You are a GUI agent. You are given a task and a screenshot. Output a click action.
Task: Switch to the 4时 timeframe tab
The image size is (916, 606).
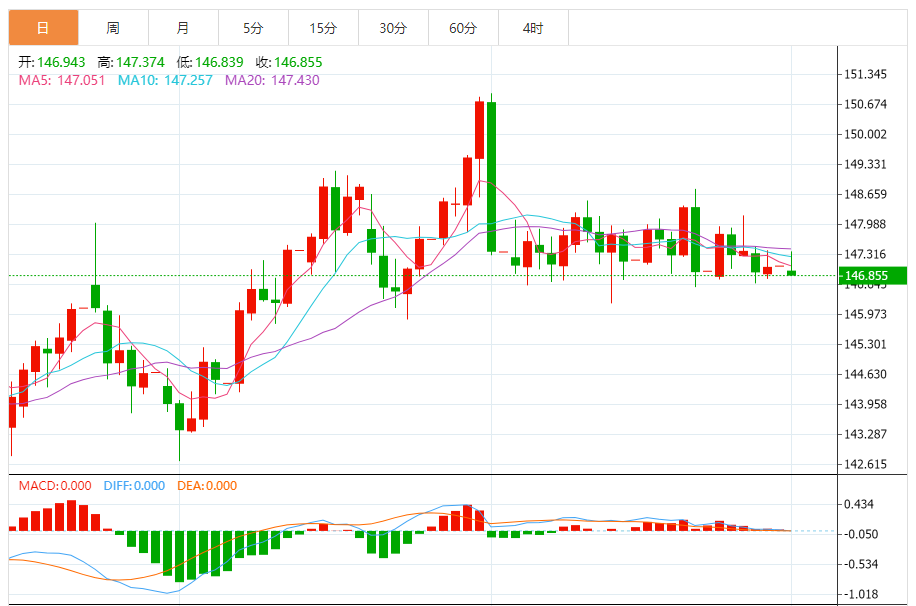pyautogui.click(x=534, y=27)
